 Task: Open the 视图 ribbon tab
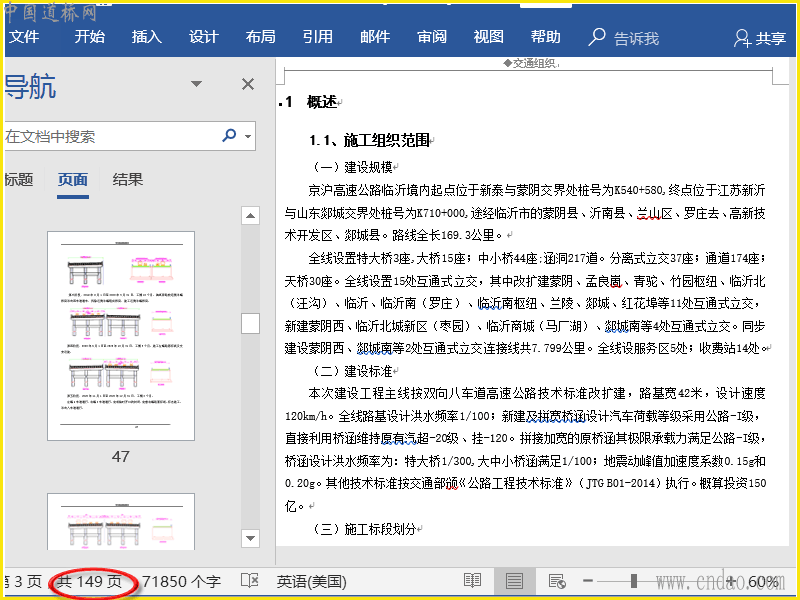[488, 37]
